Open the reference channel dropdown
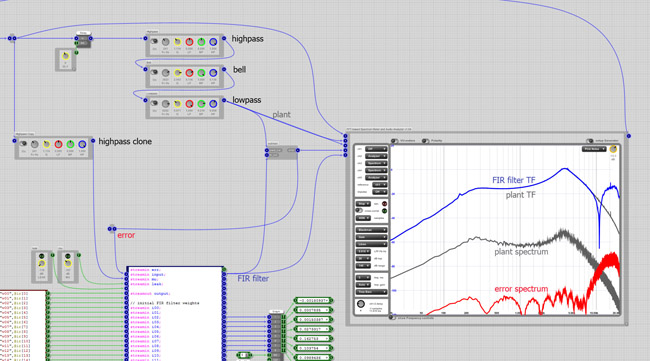This screenshot has height=361, width=650. [x=380, y=185]
